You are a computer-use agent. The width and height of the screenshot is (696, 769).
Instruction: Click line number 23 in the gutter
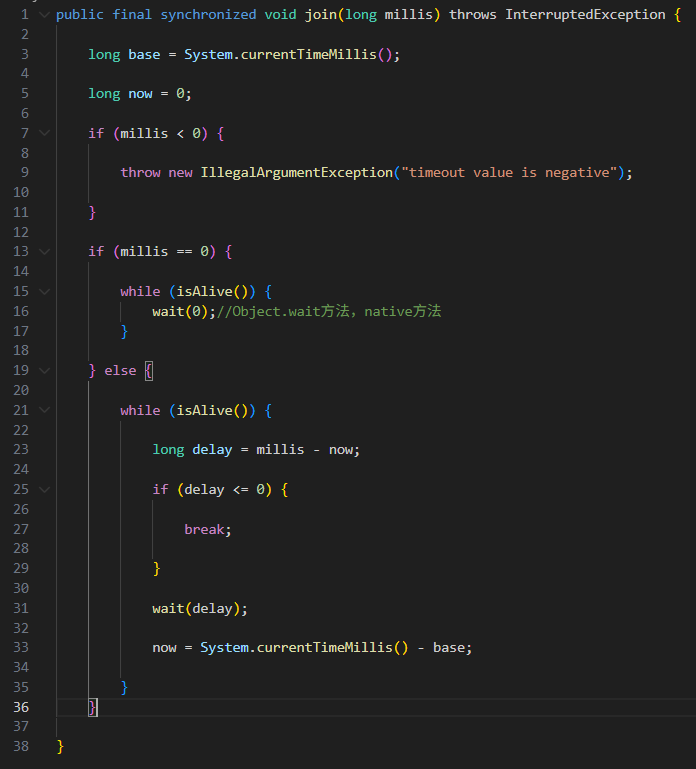click(21, 450)
